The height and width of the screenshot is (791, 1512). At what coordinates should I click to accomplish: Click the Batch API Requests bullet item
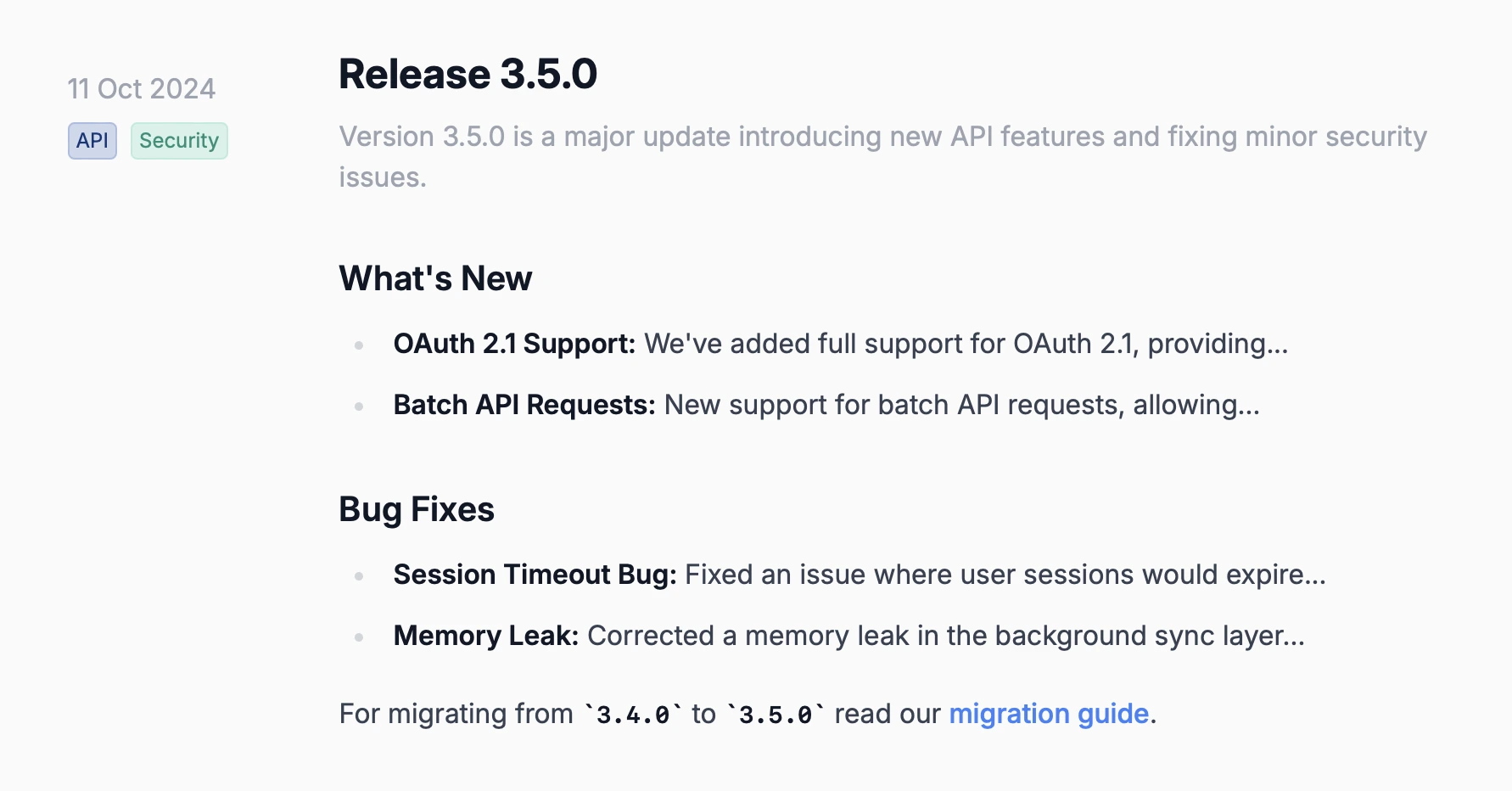click(827, 405)
